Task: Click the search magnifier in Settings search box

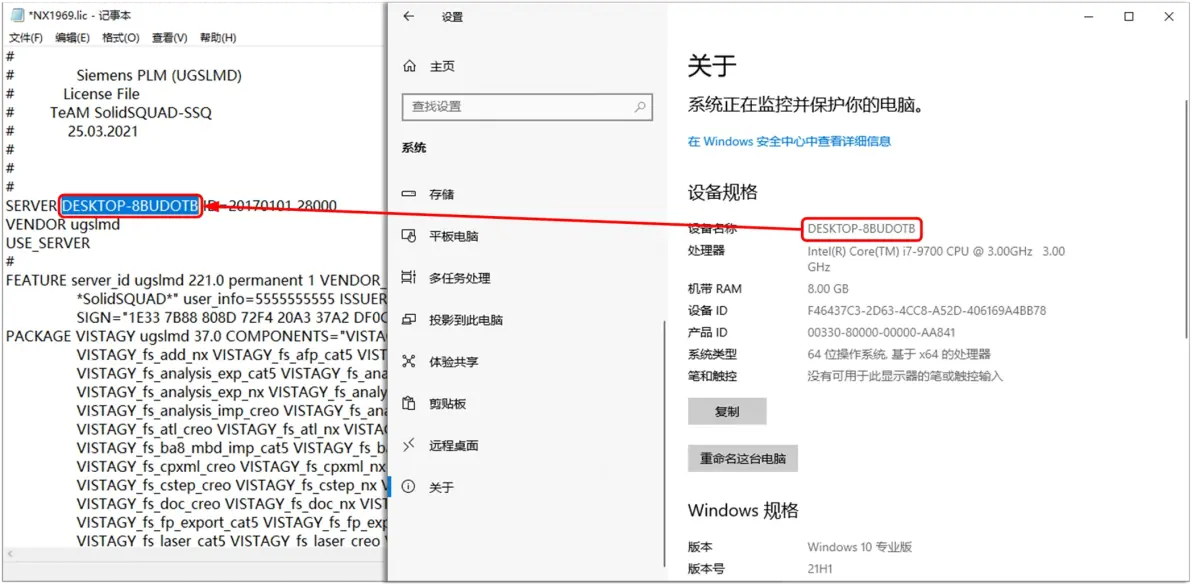Action: pyautogui.click(x=641, y=106)
